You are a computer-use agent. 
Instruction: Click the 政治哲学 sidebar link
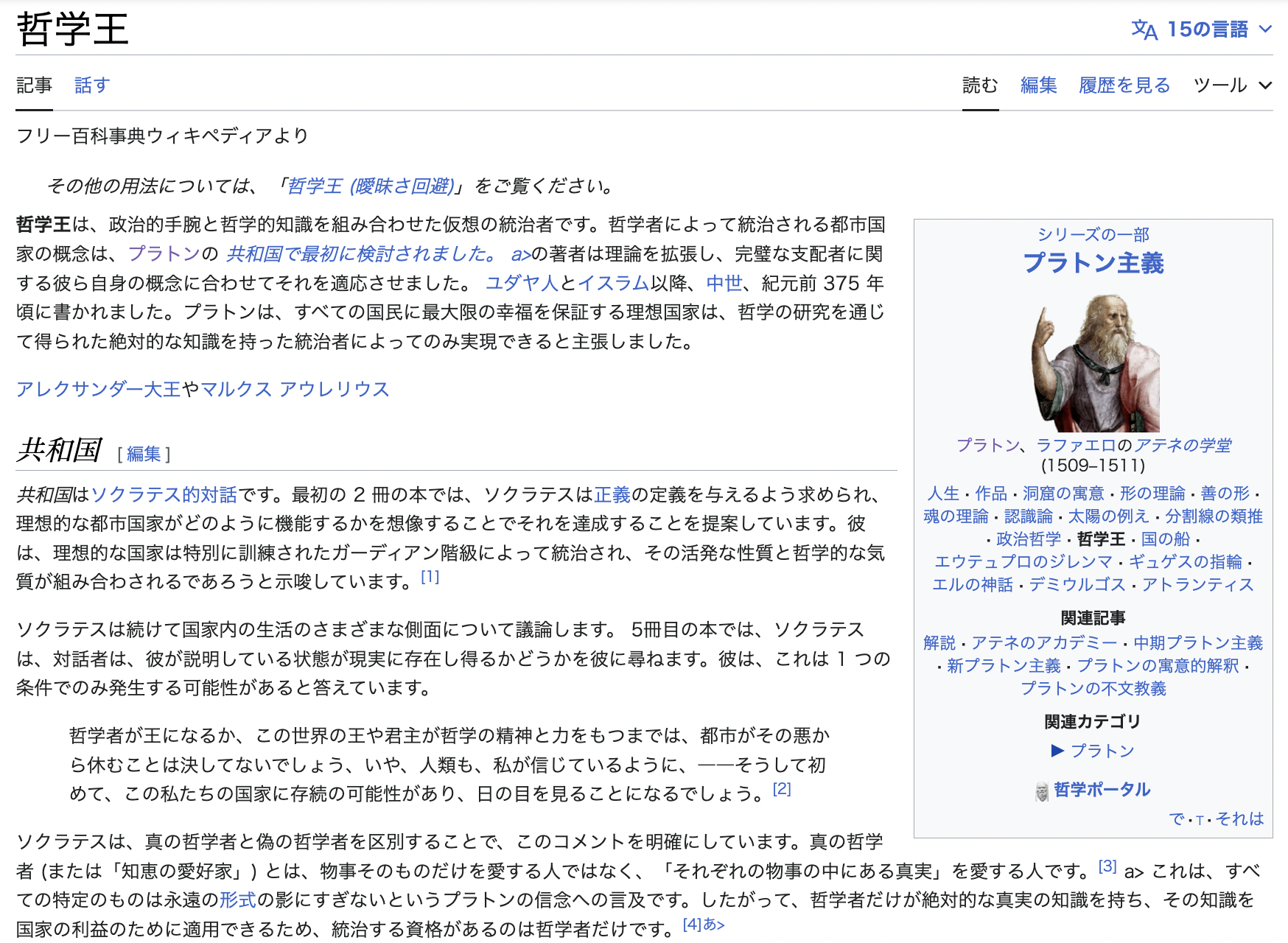(1029, 539)
